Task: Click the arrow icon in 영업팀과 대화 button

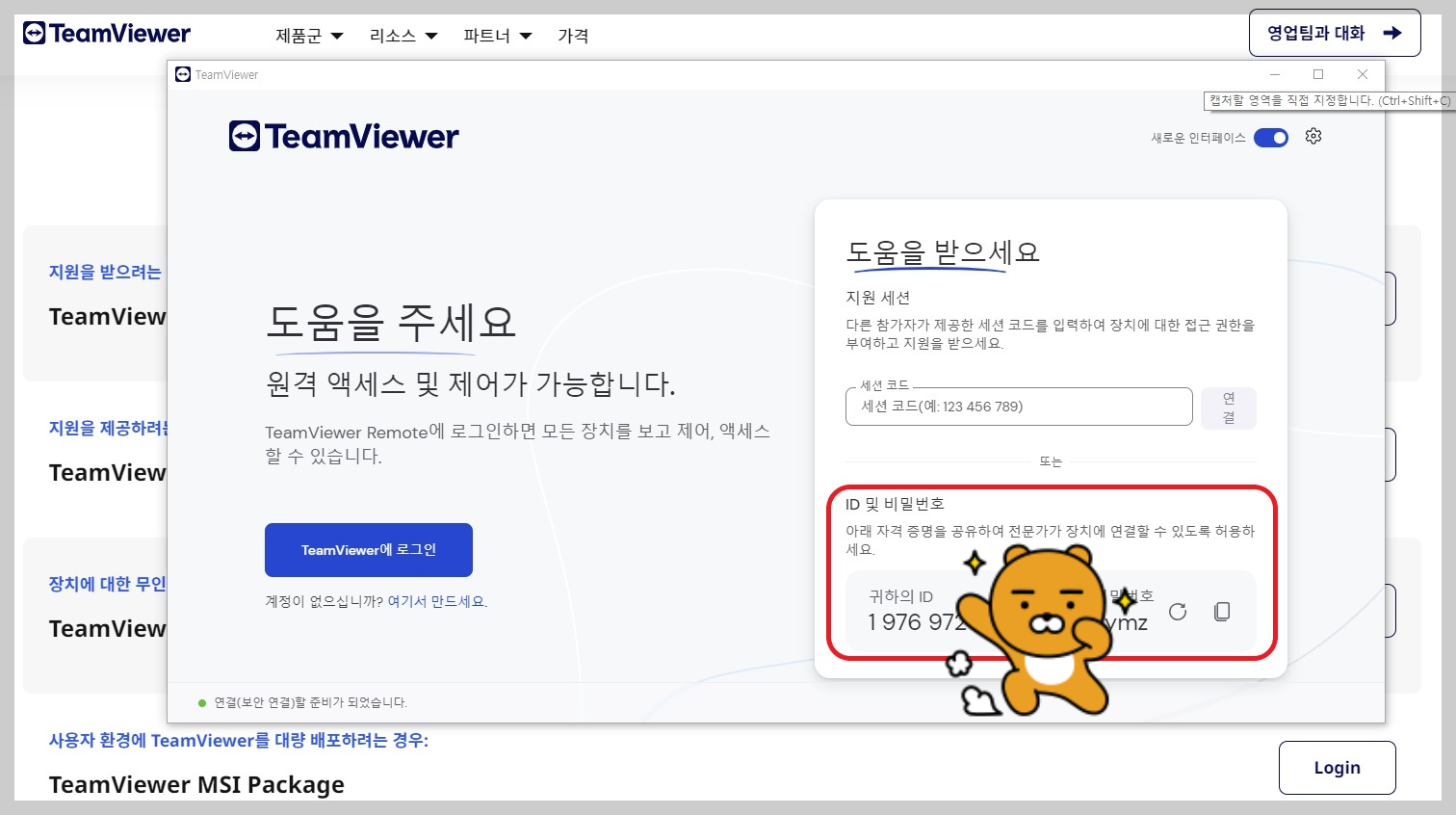Action: (x=1393, y=32)
